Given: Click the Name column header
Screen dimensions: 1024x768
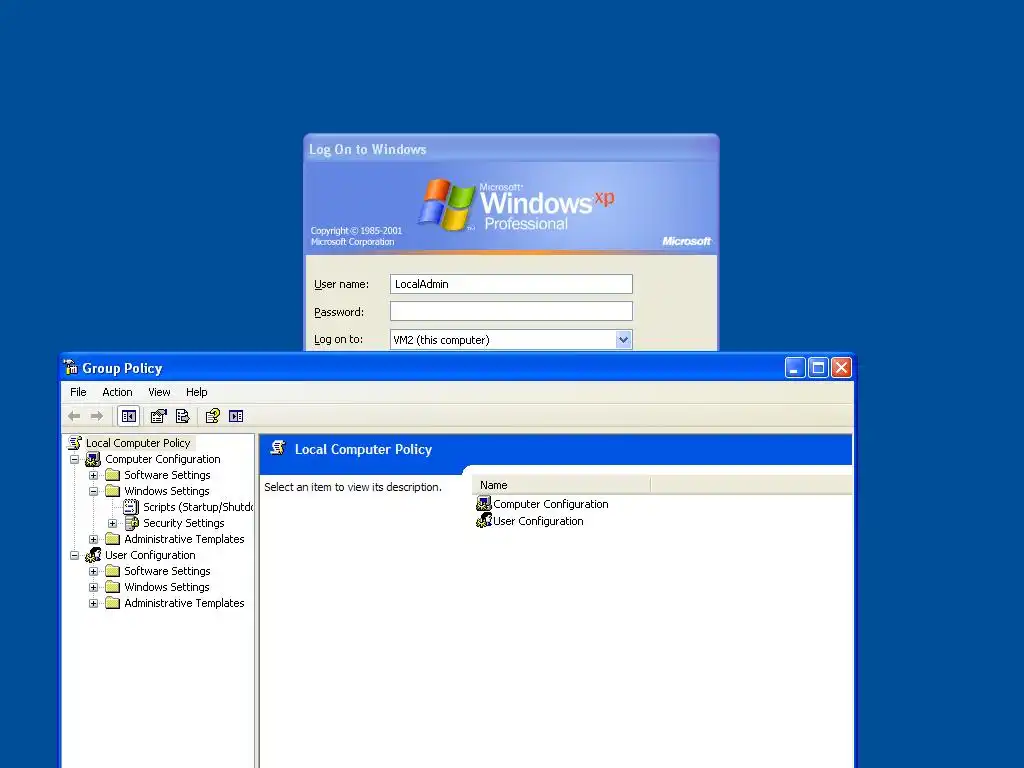Looking at the screenshot, I should [561, 485].
